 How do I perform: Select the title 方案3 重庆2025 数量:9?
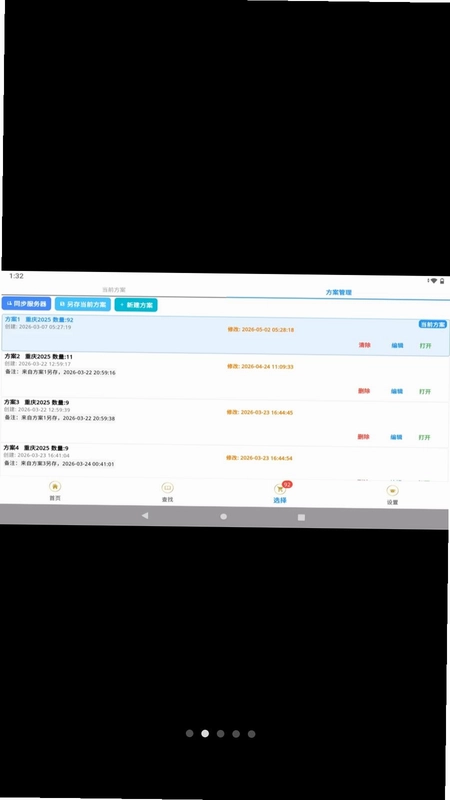point(37,403)
